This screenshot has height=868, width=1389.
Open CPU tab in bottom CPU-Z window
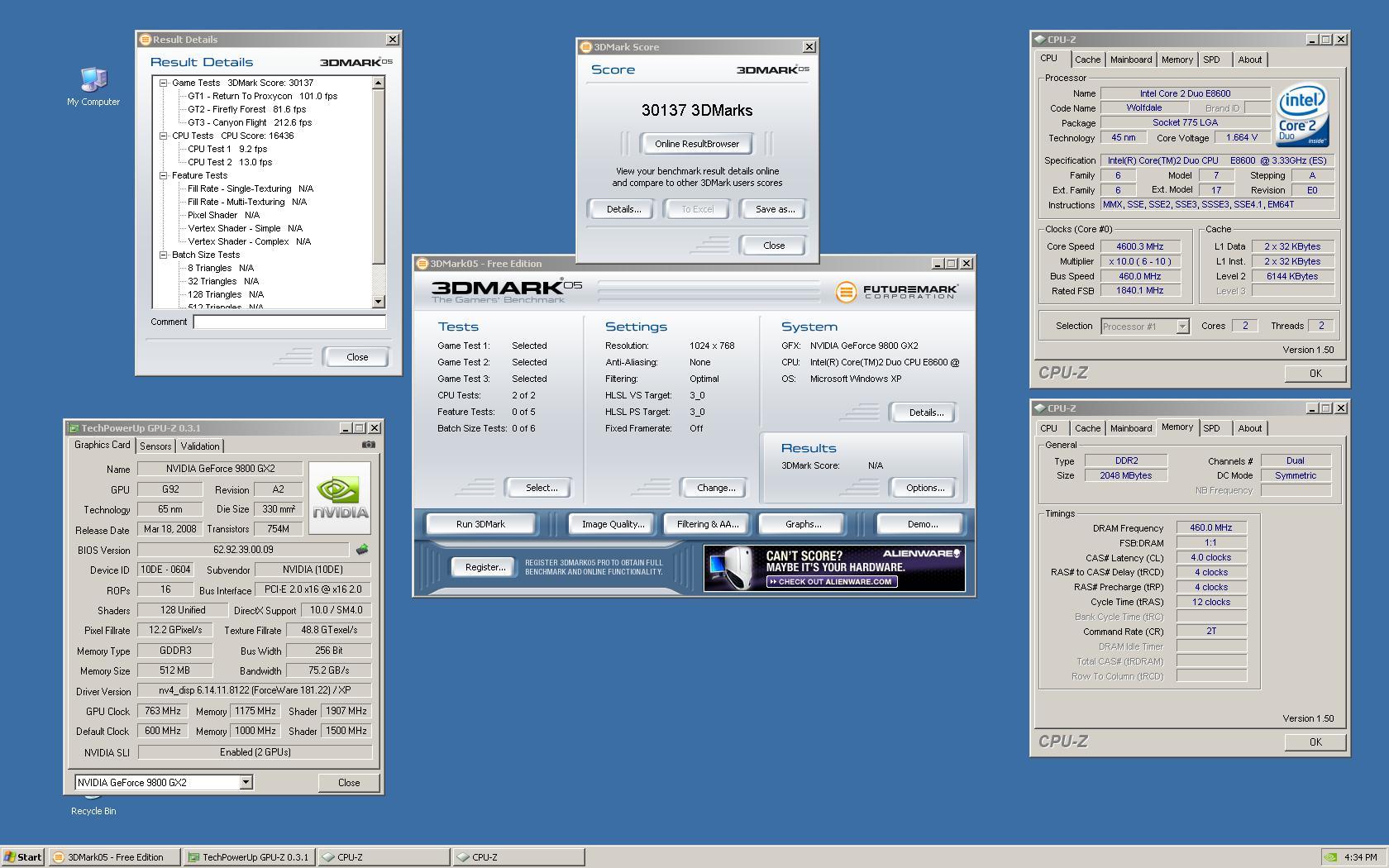(x=1048, y=428)
